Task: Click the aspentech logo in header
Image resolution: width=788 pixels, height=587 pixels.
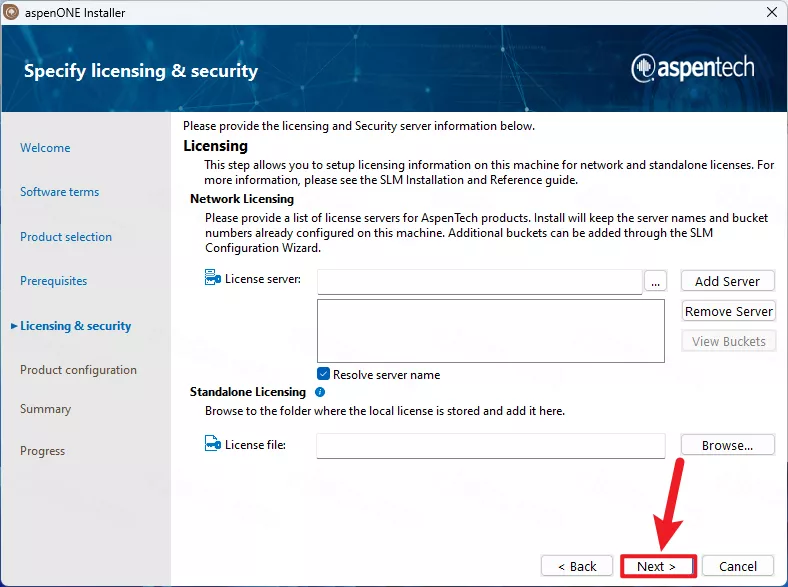Action: tap(693, 68)
